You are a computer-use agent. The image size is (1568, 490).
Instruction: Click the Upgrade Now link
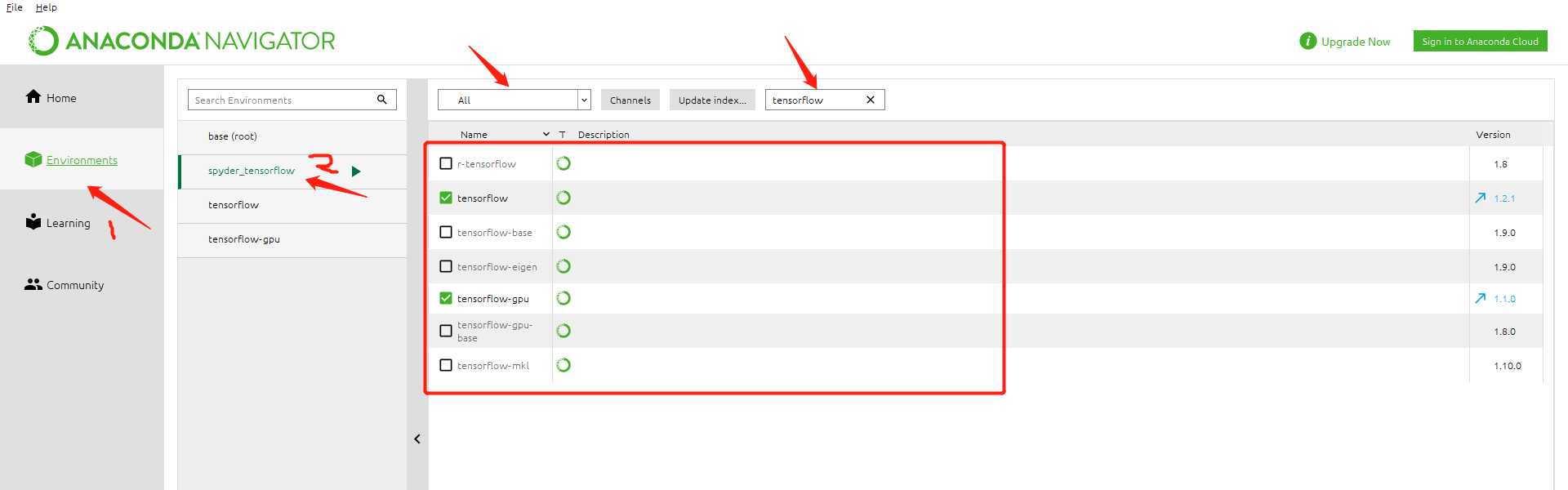(x=1356, y=42)
